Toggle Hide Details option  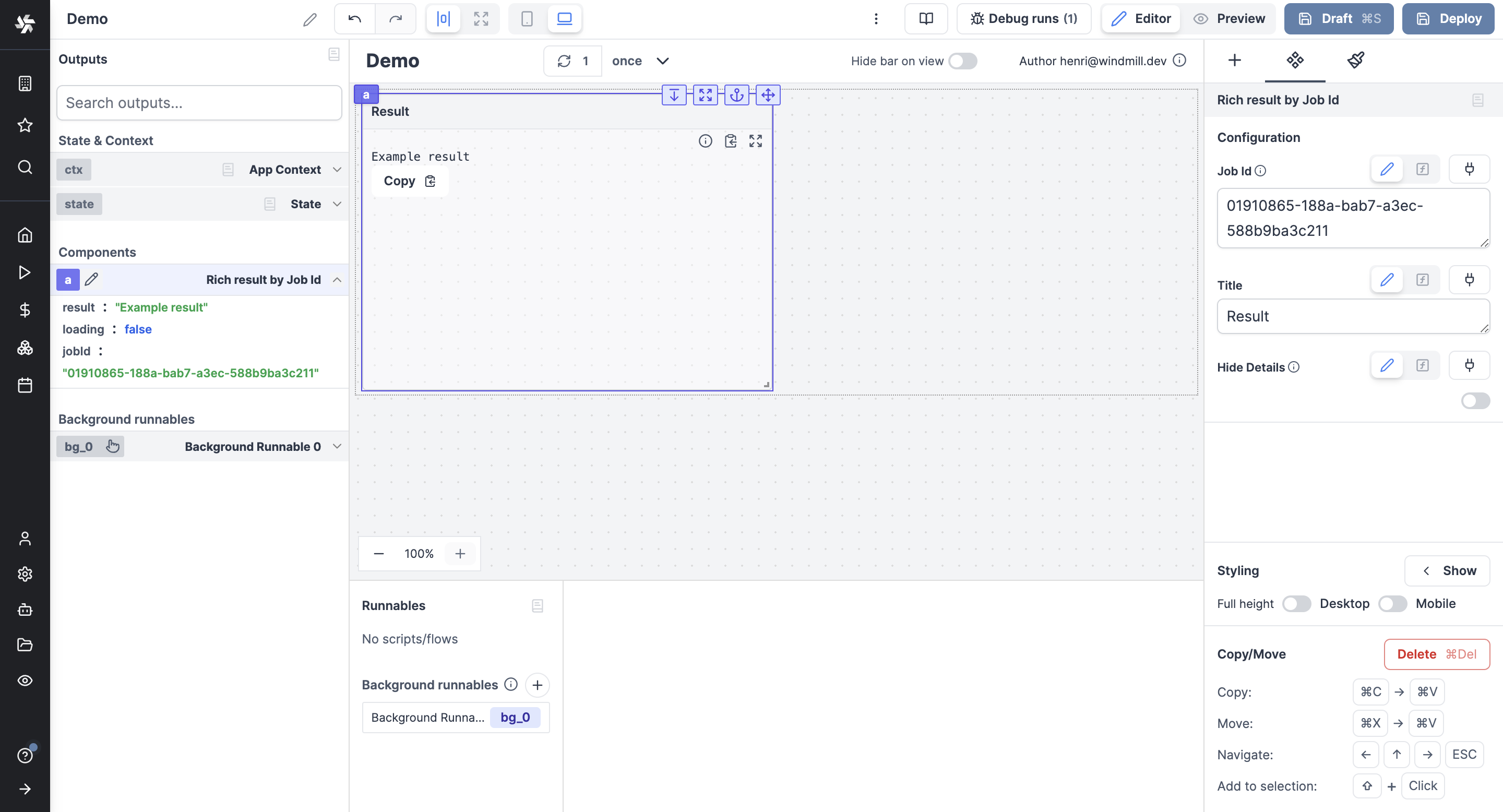1475,401
